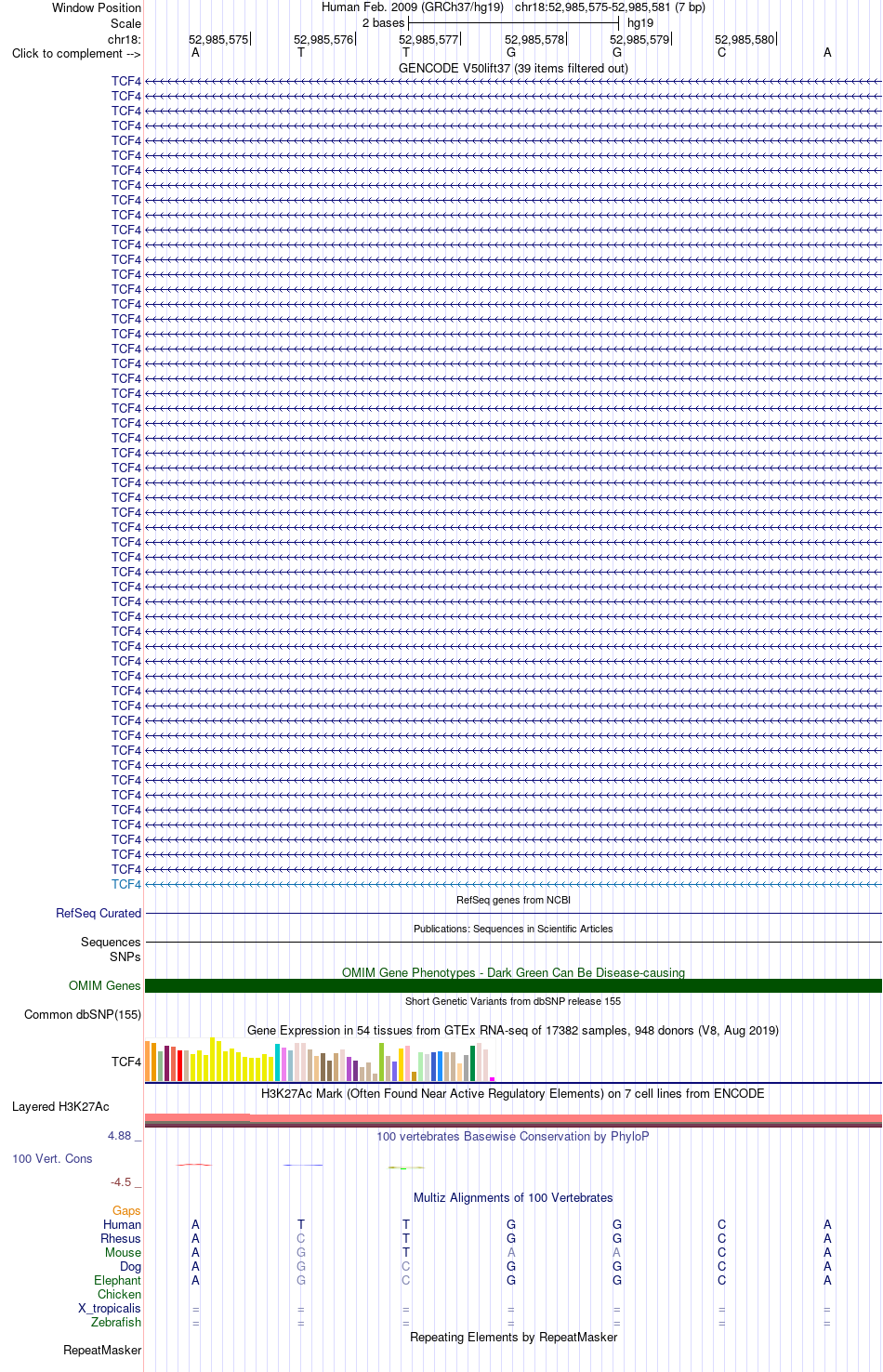The width and height of the screenshot is (883, 1372).
Task: Click the 'chr18:' ruler label
Action: tap(125, 40)
